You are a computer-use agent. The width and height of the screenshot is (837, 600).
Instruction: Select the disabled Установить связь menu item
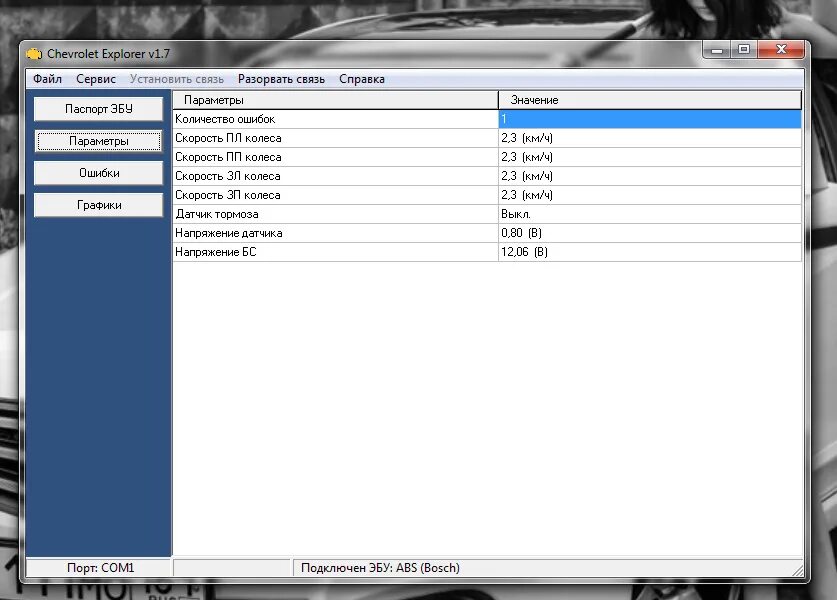(177, 79)
